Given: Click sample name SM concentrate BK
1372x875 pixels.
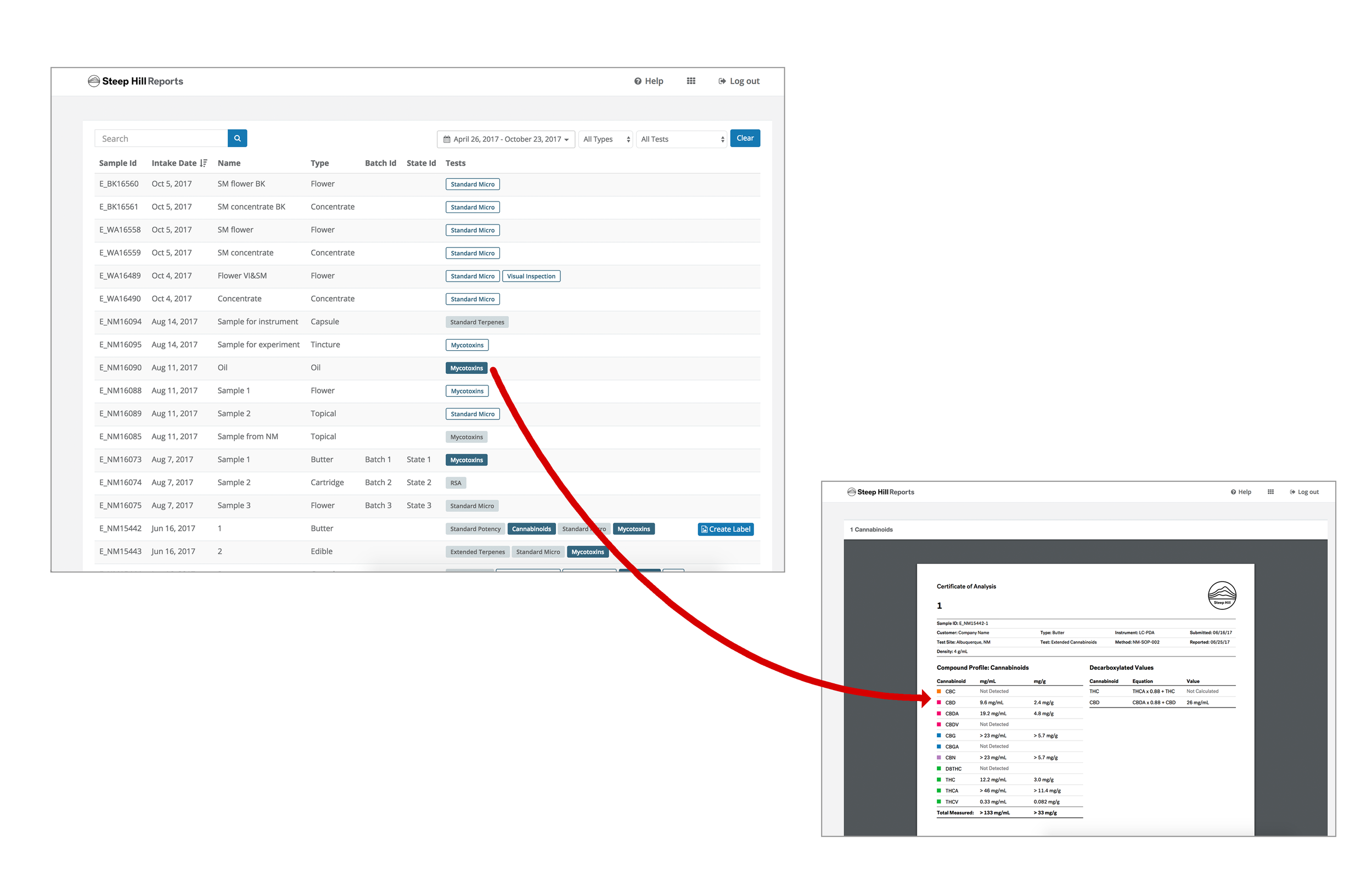Looking at the screenshot, I should point(251,207).
